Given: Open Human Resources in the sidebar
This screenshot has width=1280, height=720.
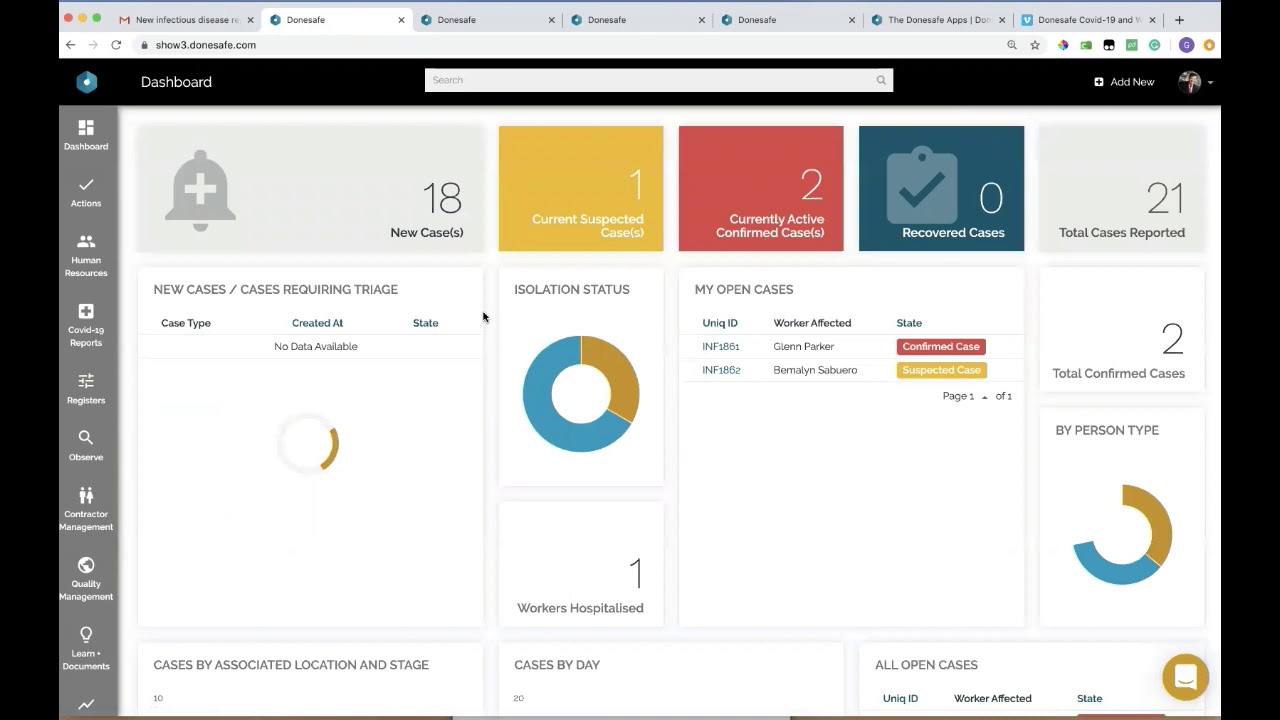Looking at the screenshot, I should (86, 255).
